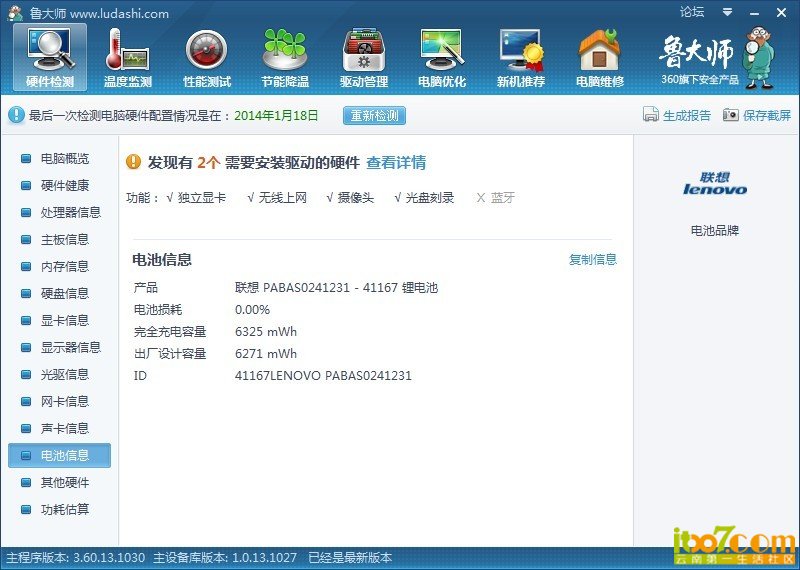The image size is (800, 570).
Task: Click the product value 联想 PABAS0241231
Action: click(x=336, y=288)
